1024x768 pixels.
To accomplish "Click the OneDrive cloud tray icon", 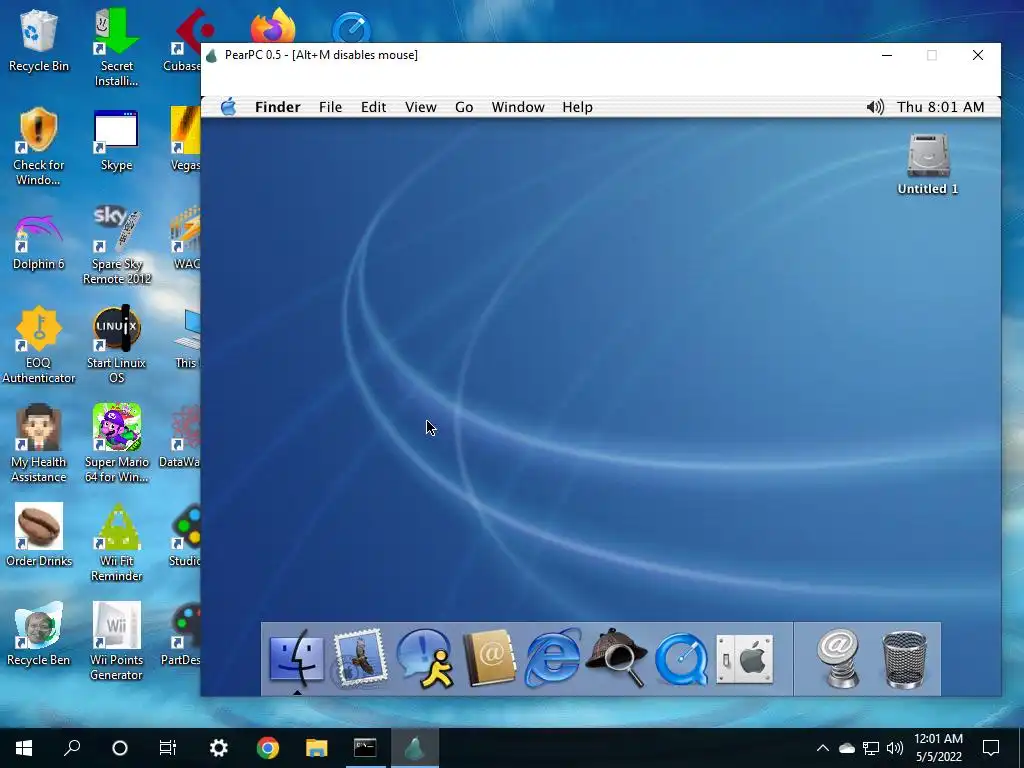I will tap(846, 748).
